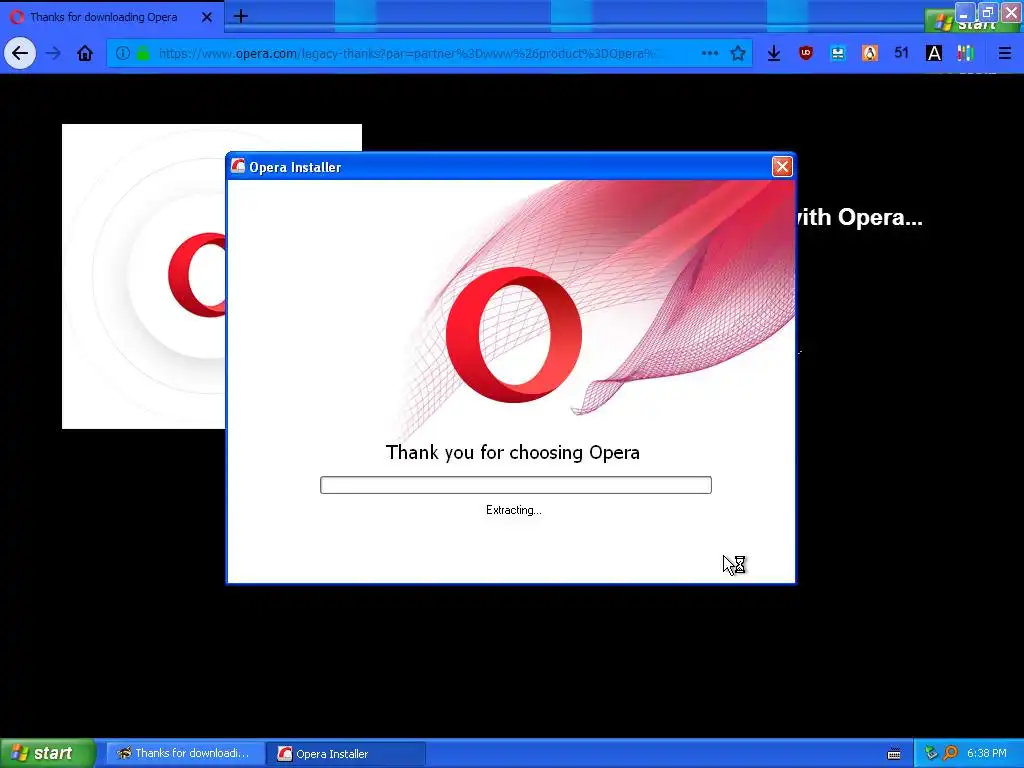Click the orange penguin extension icon
1024x768 pixels.
pos(870,53)
